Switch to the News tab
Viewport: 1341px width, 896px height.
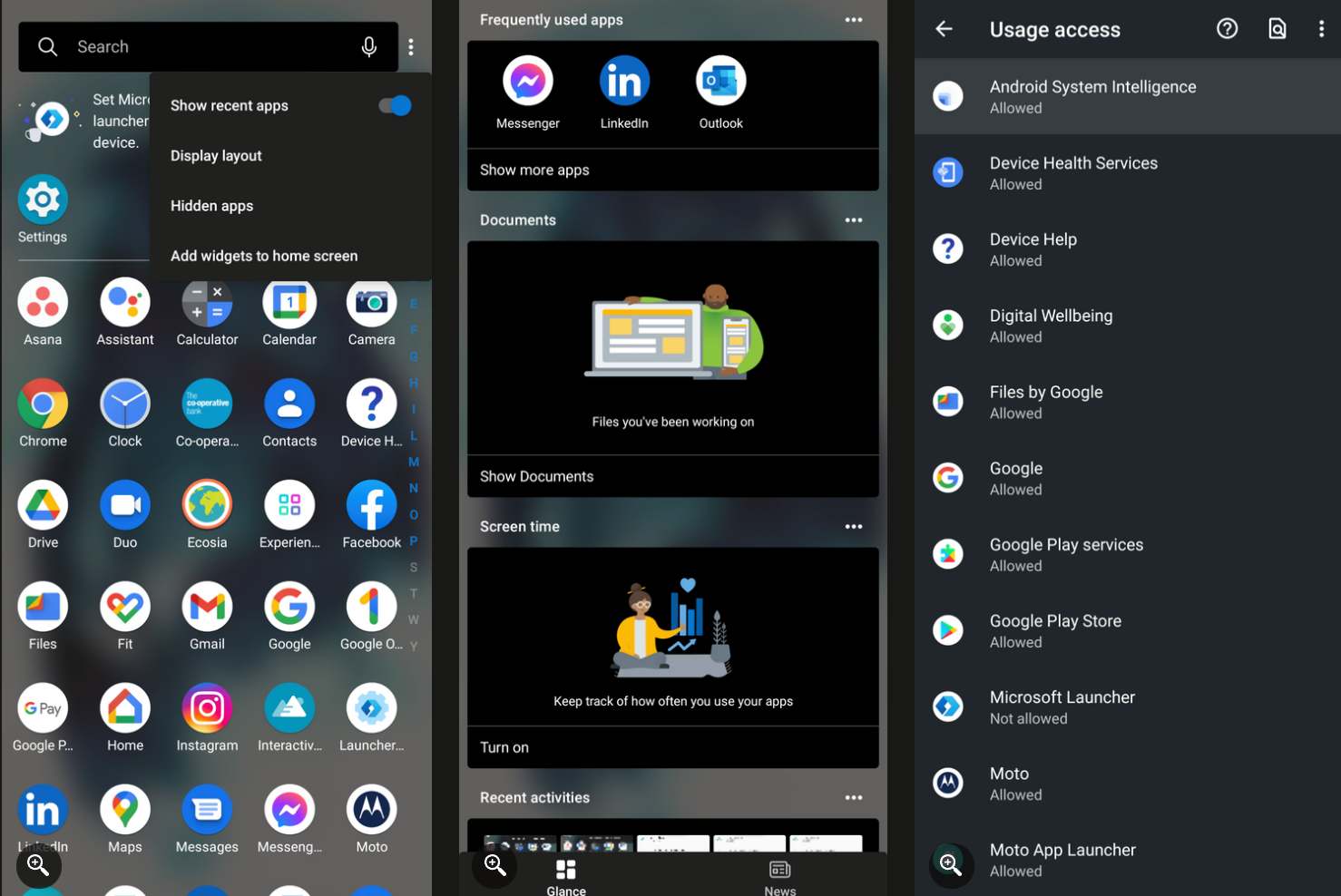pyautogui.click(x=780, y=877)
